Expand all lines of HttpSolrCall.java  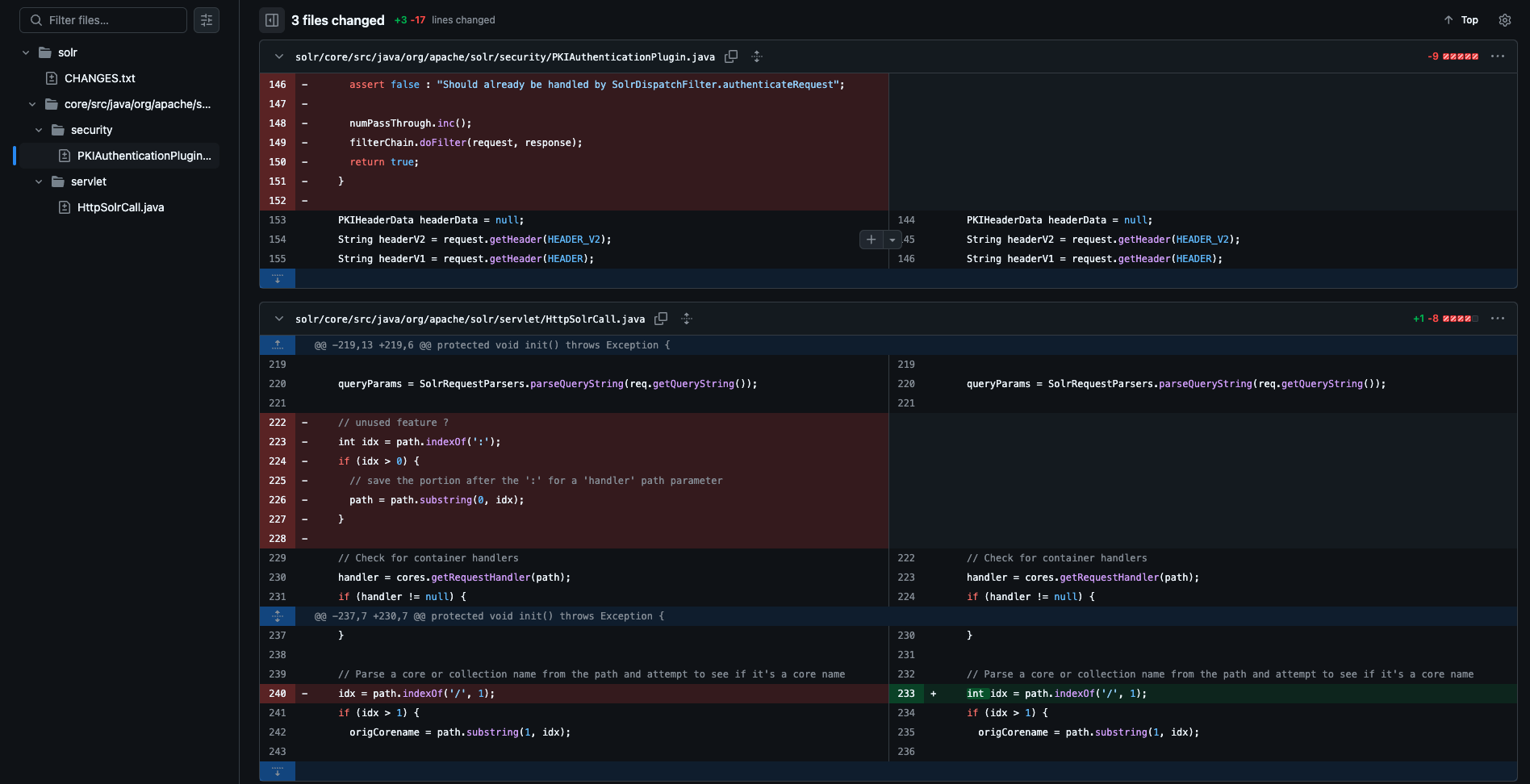pyautogui.click(x=687, y=319)
